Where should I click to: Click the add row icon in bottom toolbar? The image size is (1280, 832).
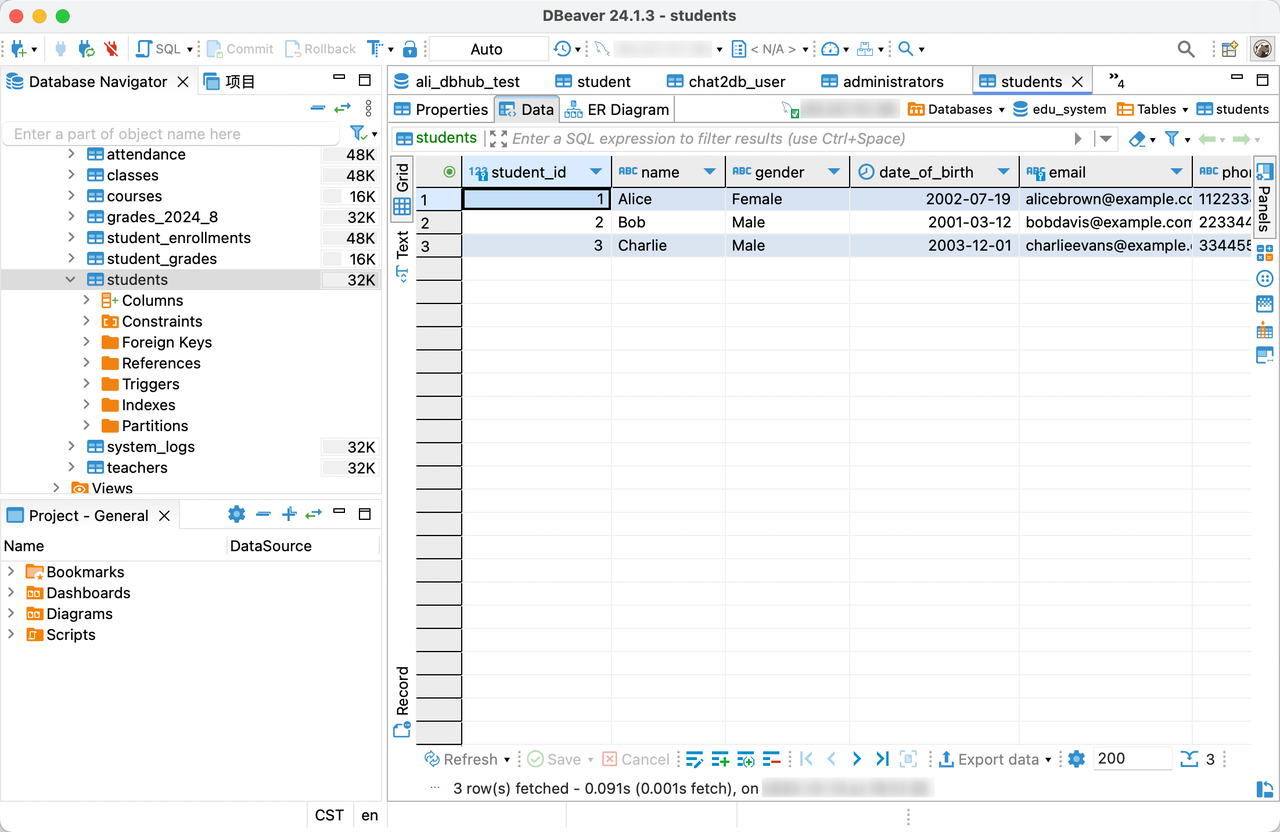720,759
